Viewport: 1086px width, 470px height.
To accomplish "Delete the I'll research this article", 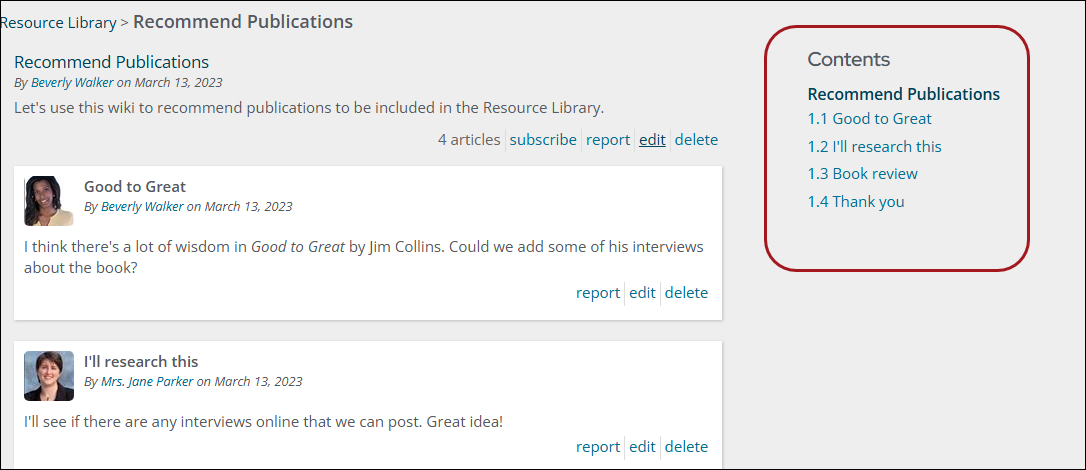I will click(x=686, y=447).
